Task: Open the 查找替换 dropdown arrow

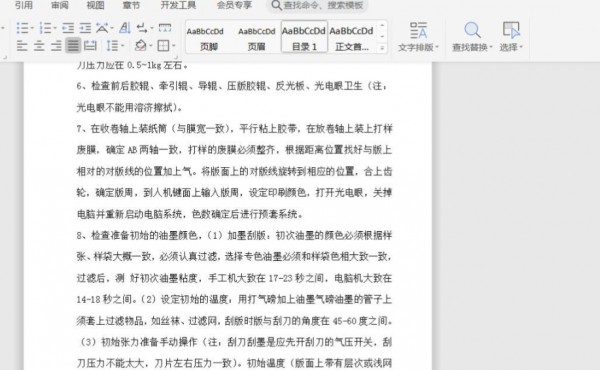Action: click(491, 47)
